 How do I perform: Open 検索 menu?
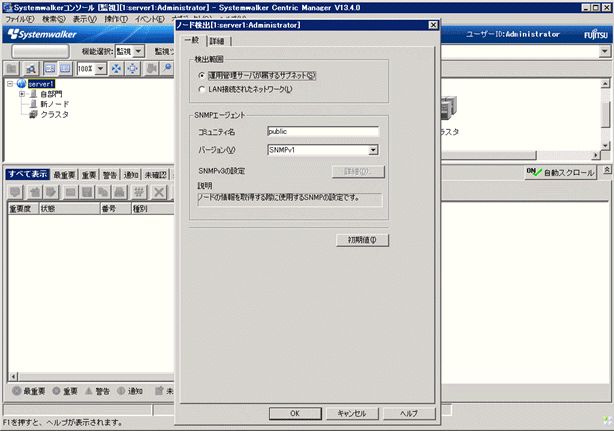54,19
